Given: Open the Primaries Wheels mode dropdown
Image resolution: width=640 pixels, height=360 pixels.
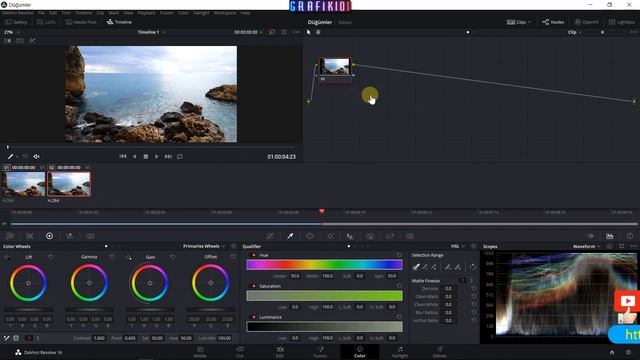Looking at the screenshot, I should 204,246.
